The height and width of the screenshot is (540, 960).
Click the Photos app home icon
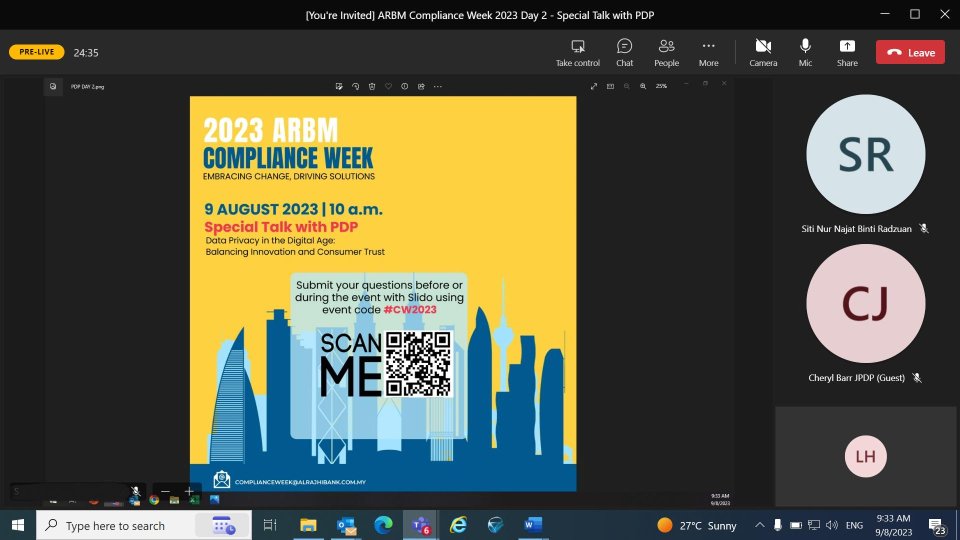(x=53, y=86)
